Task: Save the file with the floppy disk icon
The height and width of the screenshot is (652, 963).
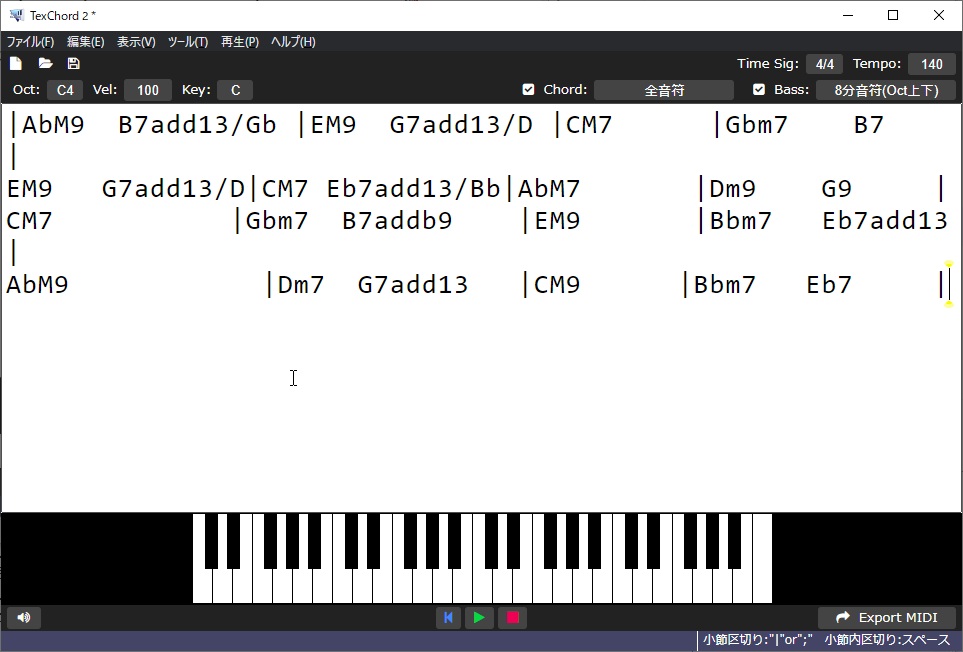Action: [x=74, y=64]
